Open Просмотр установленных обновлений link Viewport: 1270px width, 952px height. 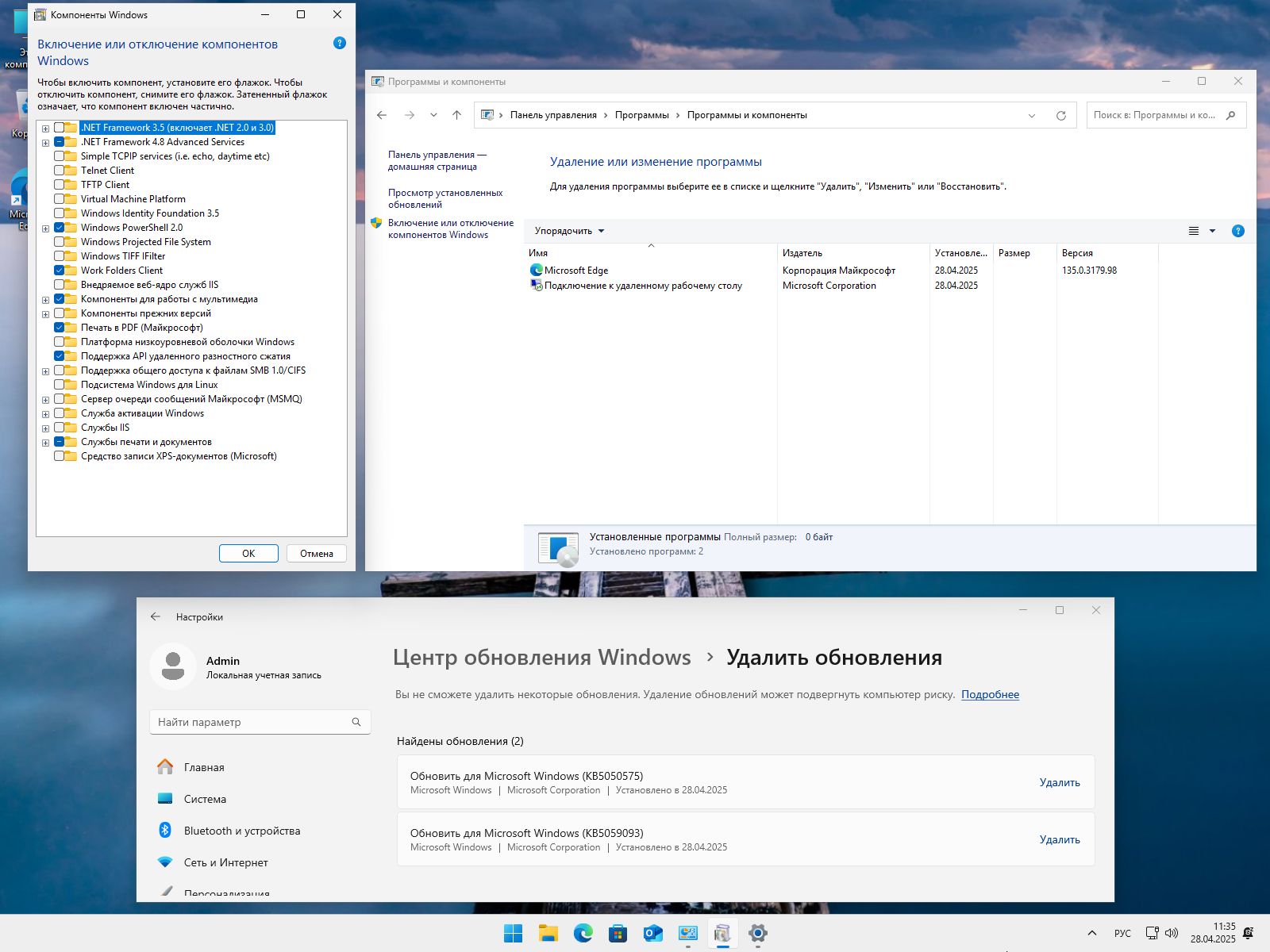pyautogui.click(x=445, y=198)
